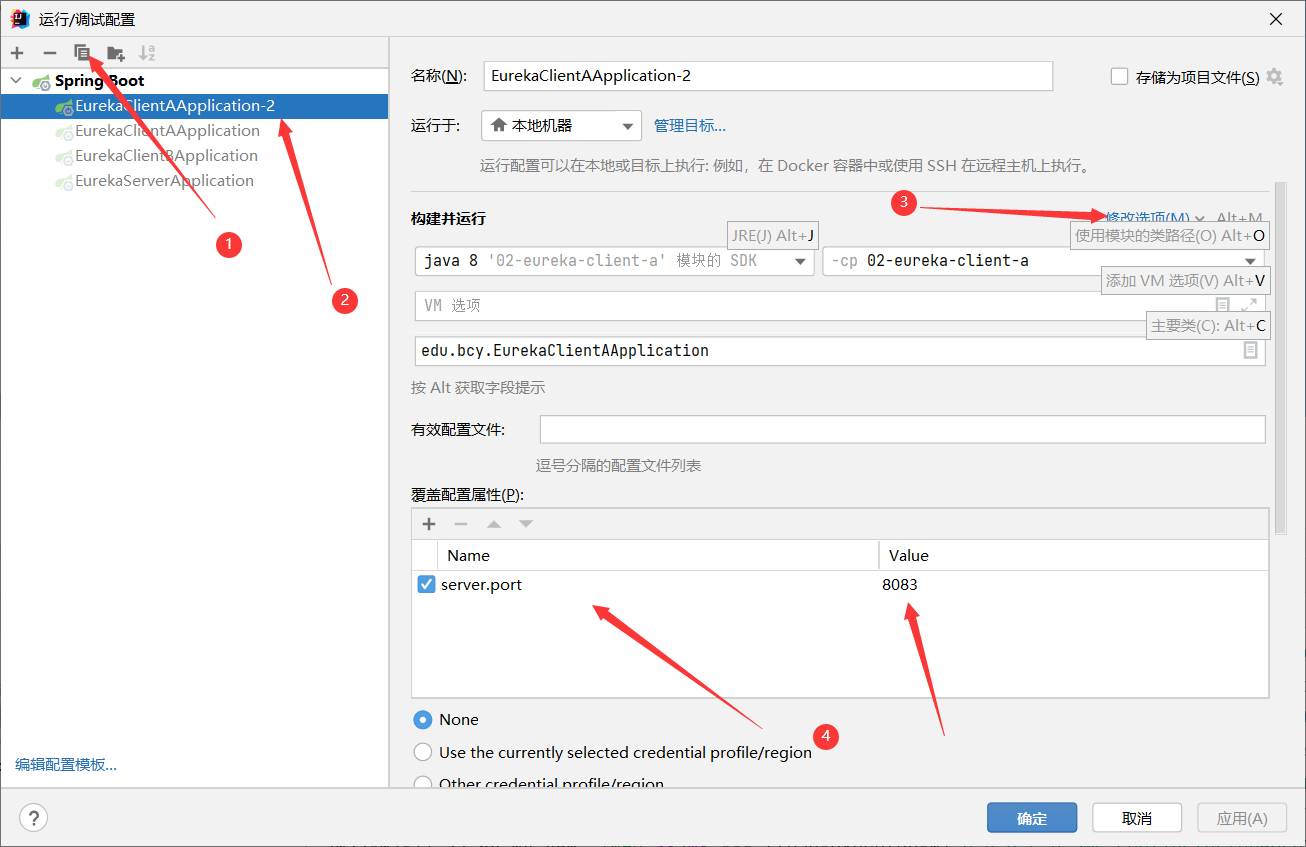Image resolution: width=1306 pixels, height=847 pixels.
Task: Collapse the Spring Boot tree node
Action: pyautogui.click(x=14, y=81)
